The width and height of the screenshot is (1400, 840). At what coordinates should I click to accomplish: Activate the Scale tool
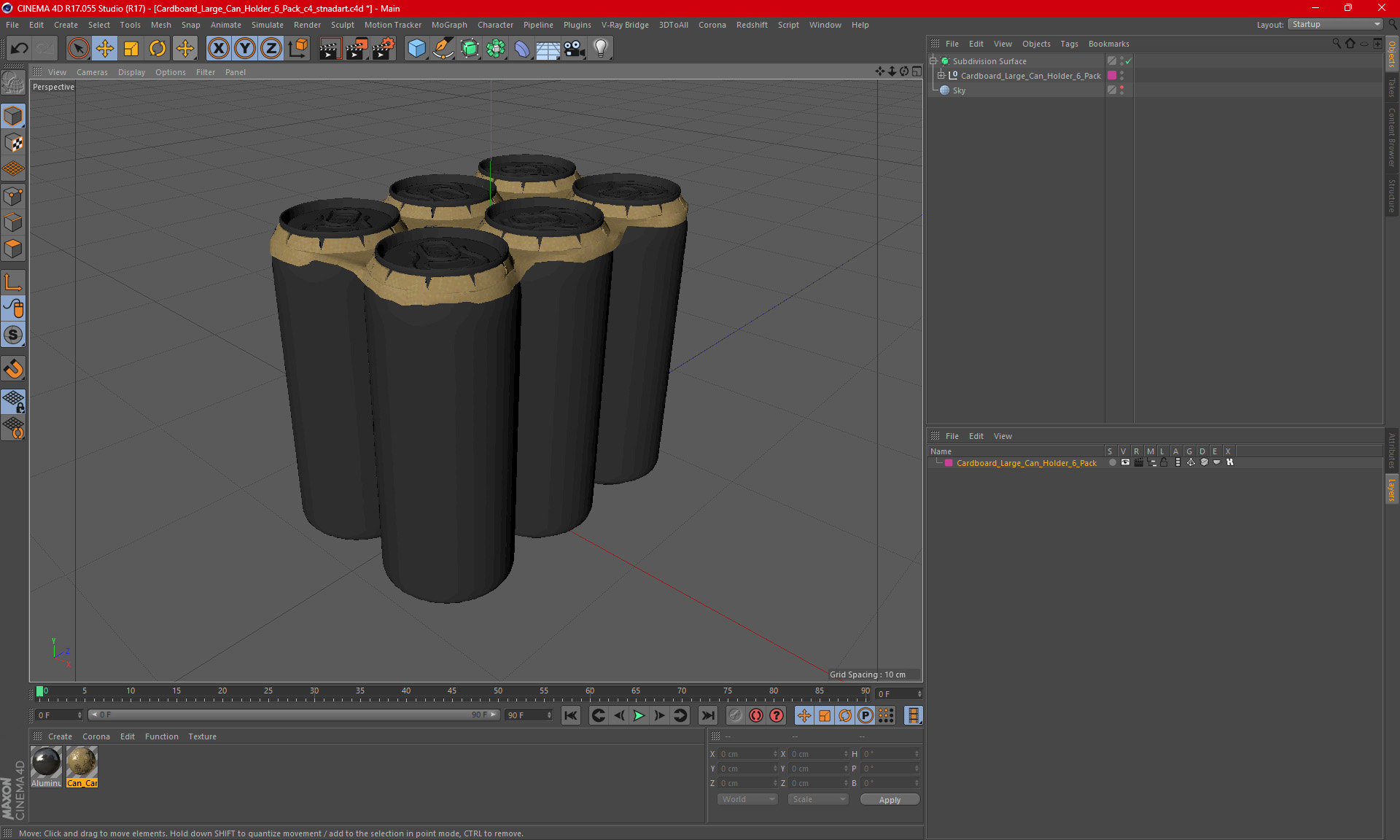pos(131,49)
